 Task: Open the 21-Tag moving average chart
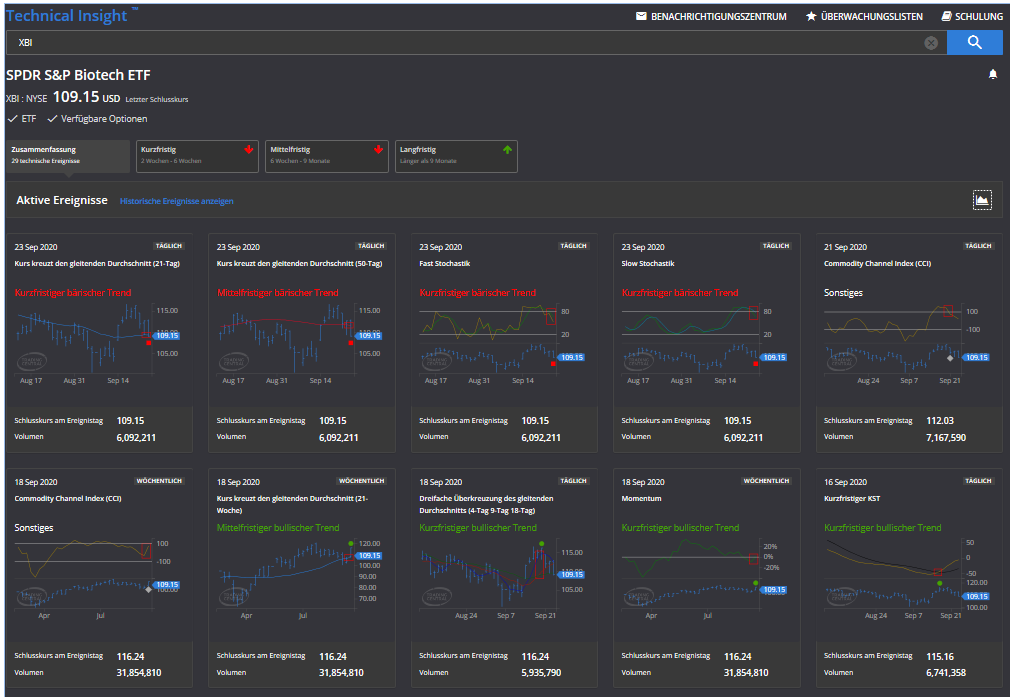99,343
